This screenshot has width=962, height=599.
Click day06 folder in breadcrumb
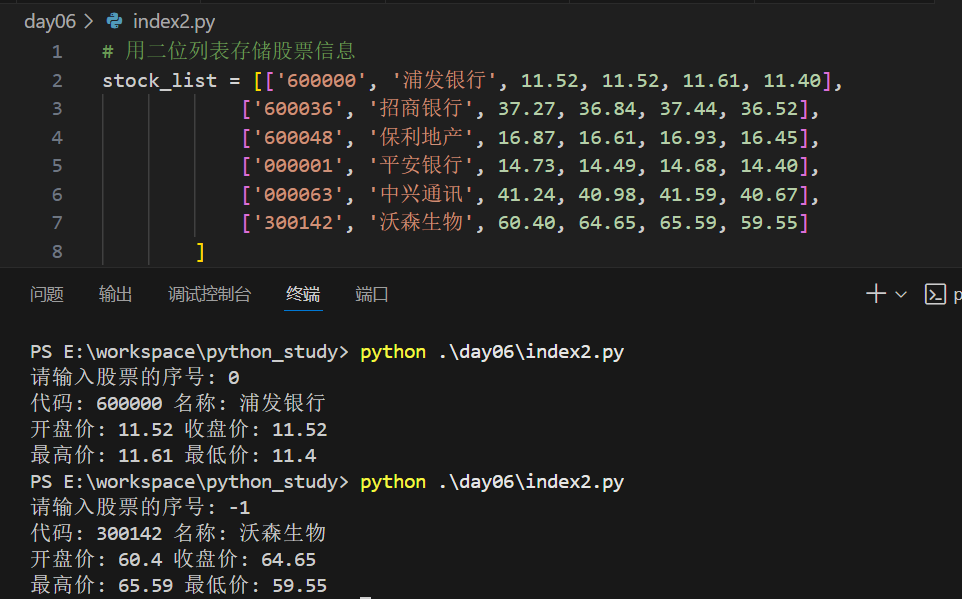click(x=50, y=21)
